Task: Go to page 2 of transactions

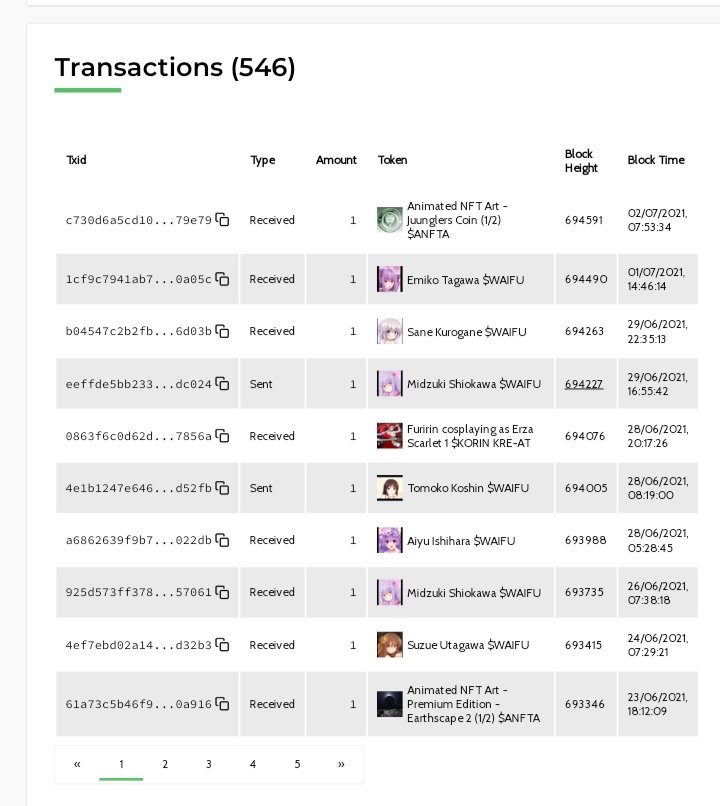Action: click(x=165, y=764)
